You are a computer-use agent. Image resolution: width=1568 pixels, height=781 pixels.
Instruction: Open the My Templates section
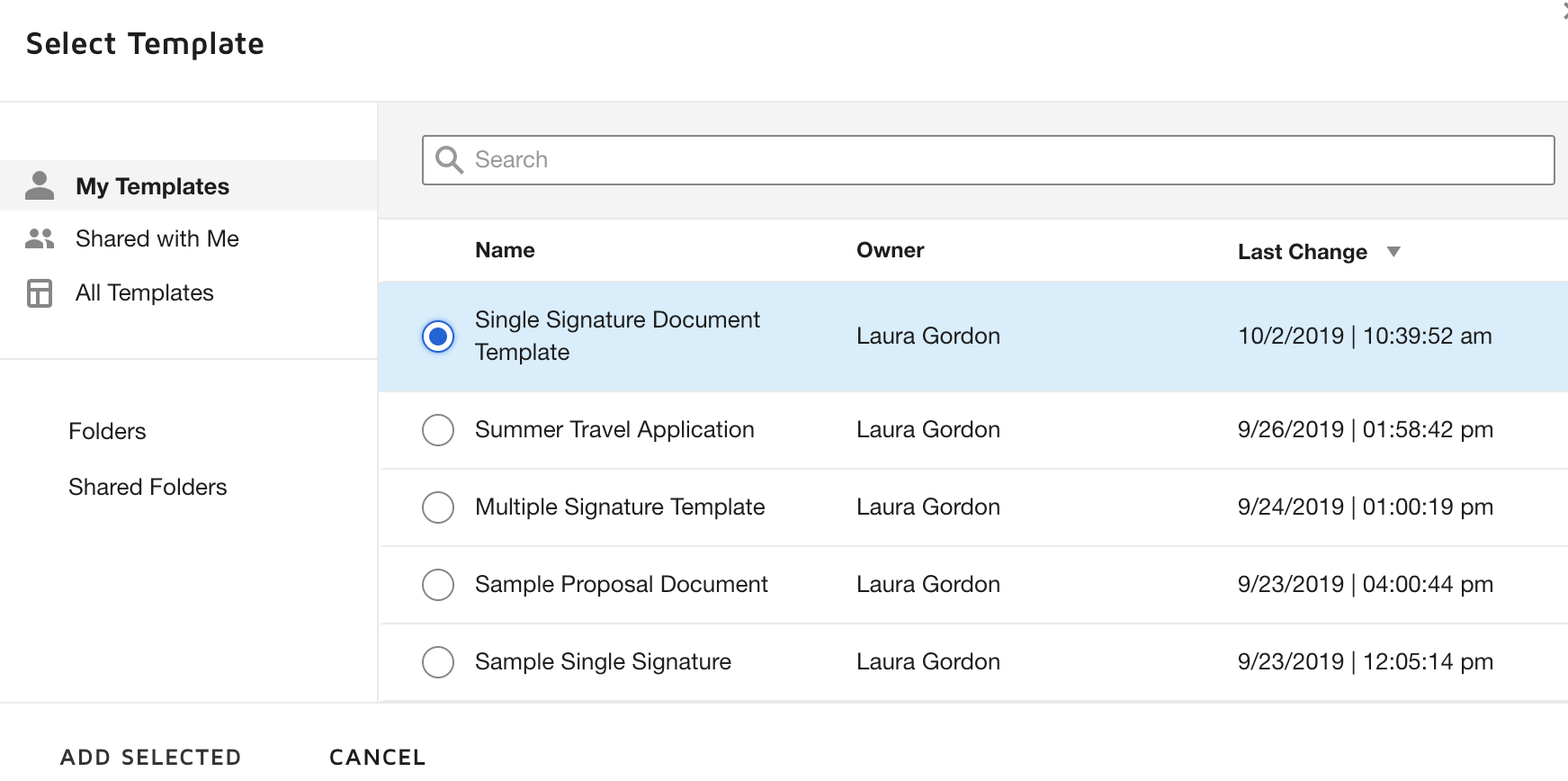point(189,186)
